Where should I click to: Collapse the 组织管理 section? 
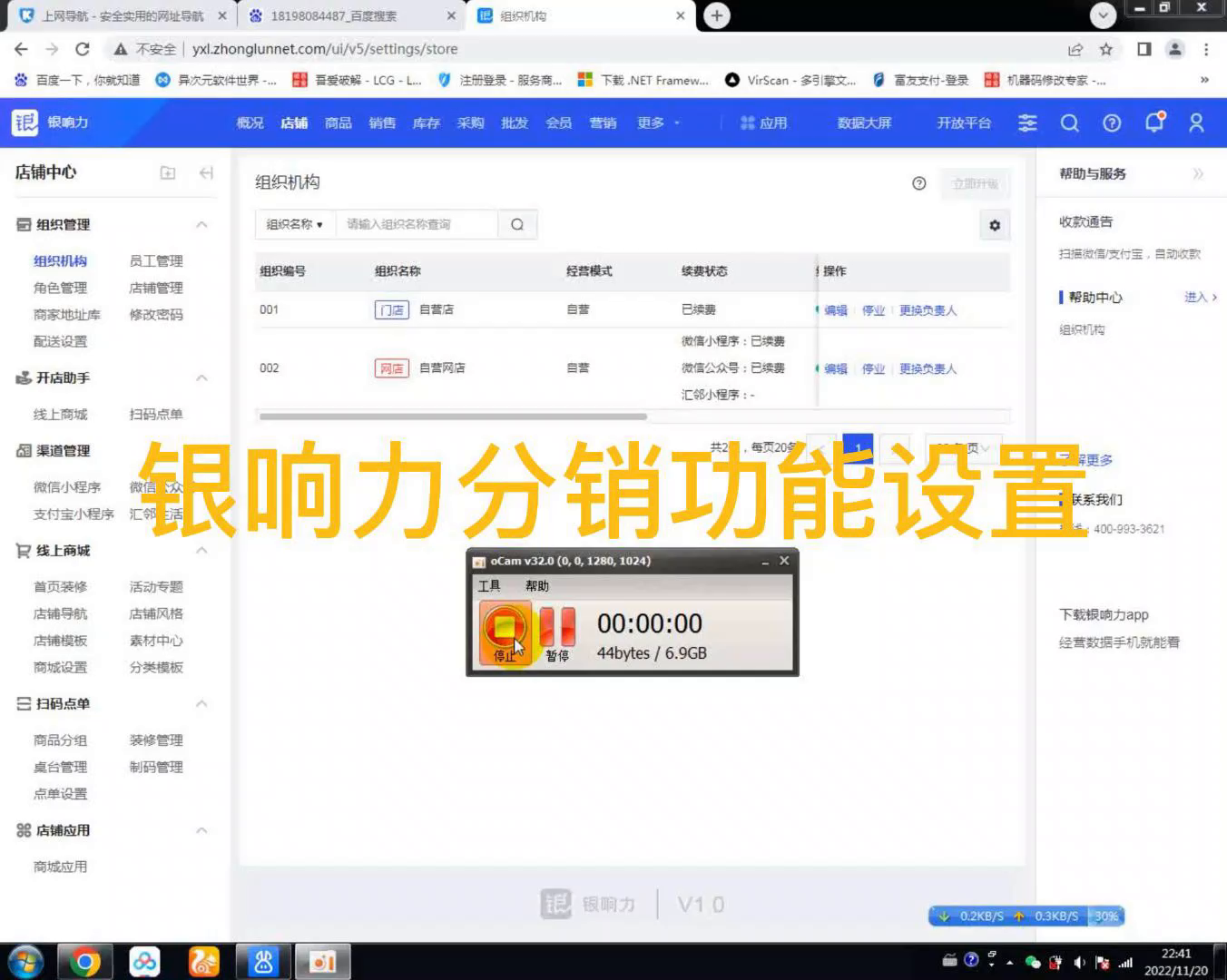click(201, 224)
